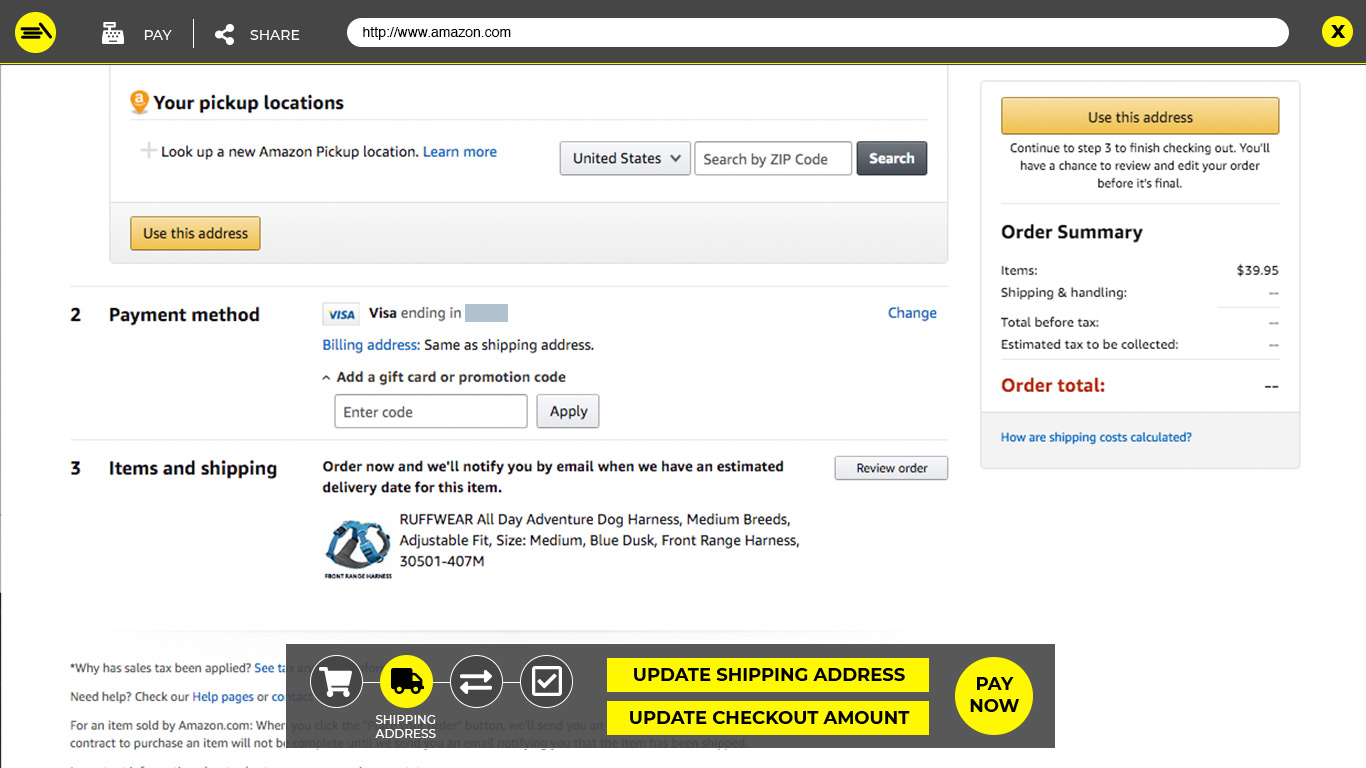Open the United States country dropdown
Image resolution: width=1366 pixels, height=768 pixels.
click(x=625, y=158)
